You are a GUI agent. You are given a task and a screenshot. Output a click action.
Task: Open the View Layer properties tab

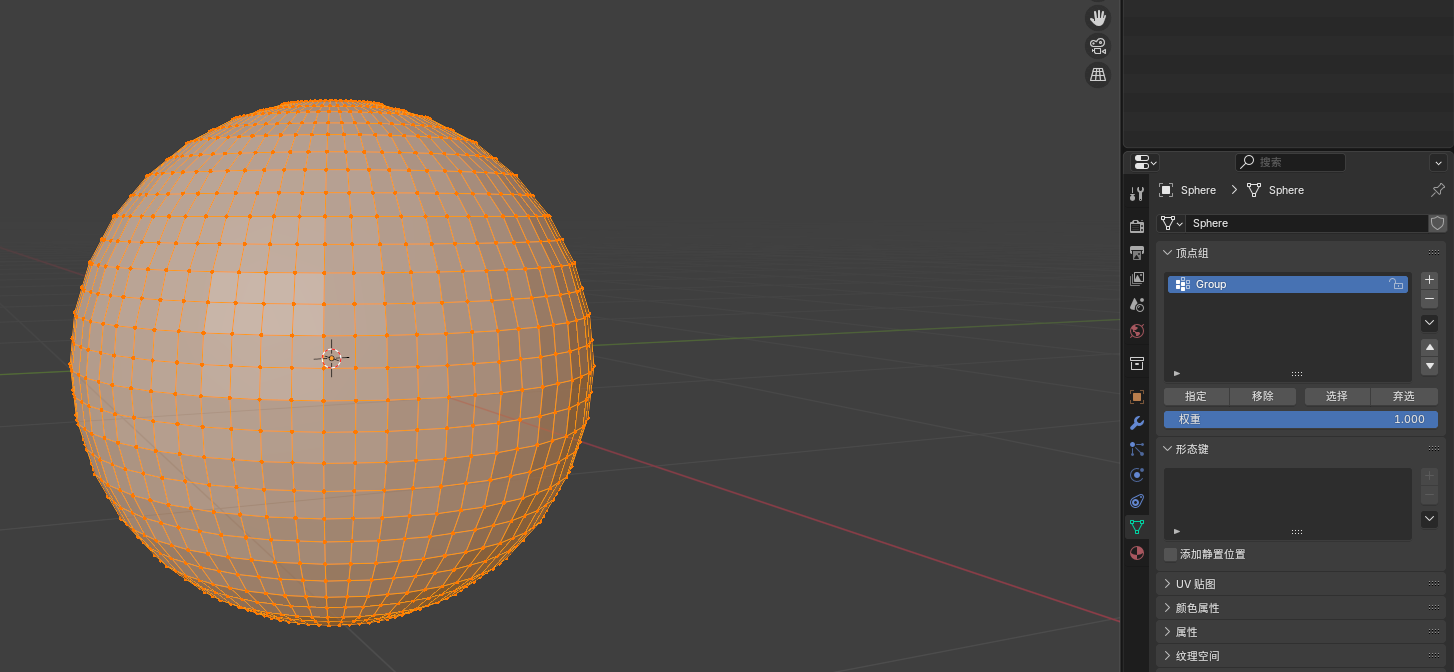pos(1137,278)
